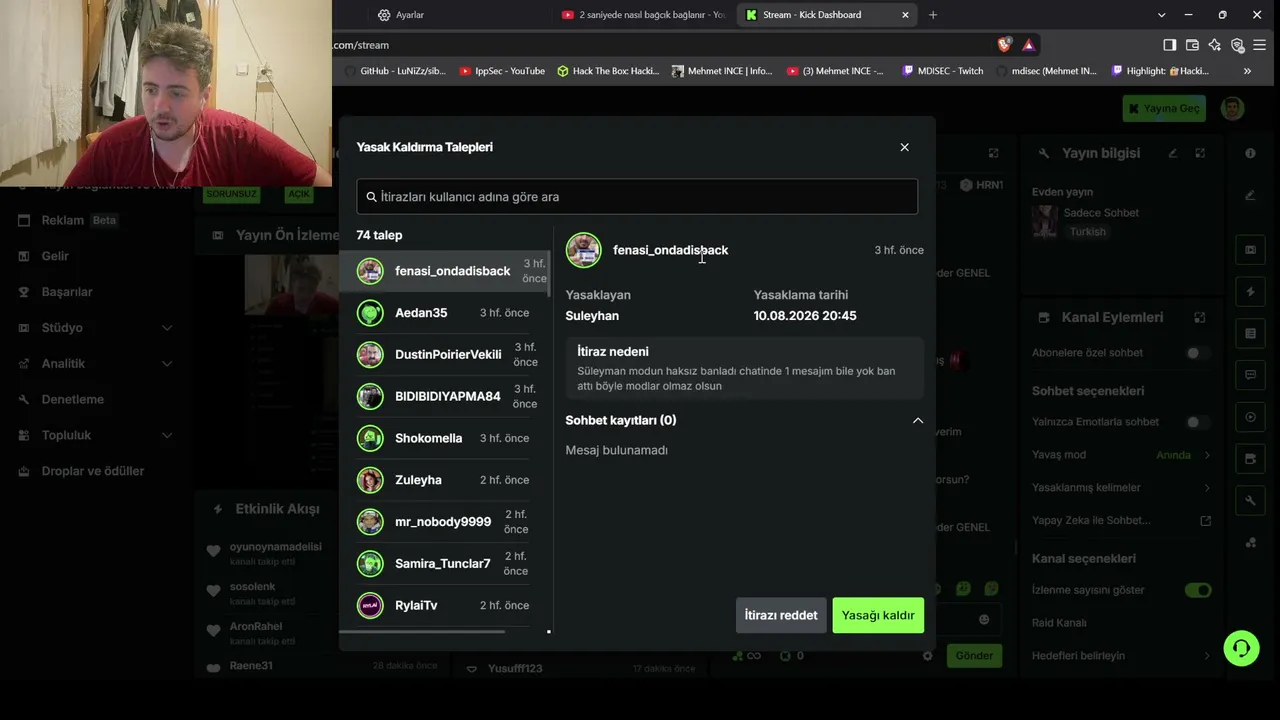Open the info icon in right rail
1280x720 pixels.
1250,153
